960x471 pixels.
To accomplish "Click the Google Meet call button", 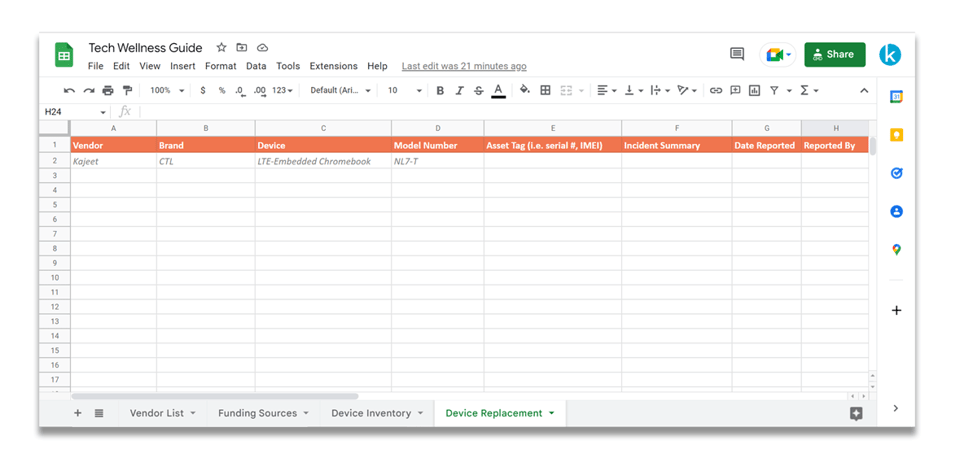I will point(778,55).
